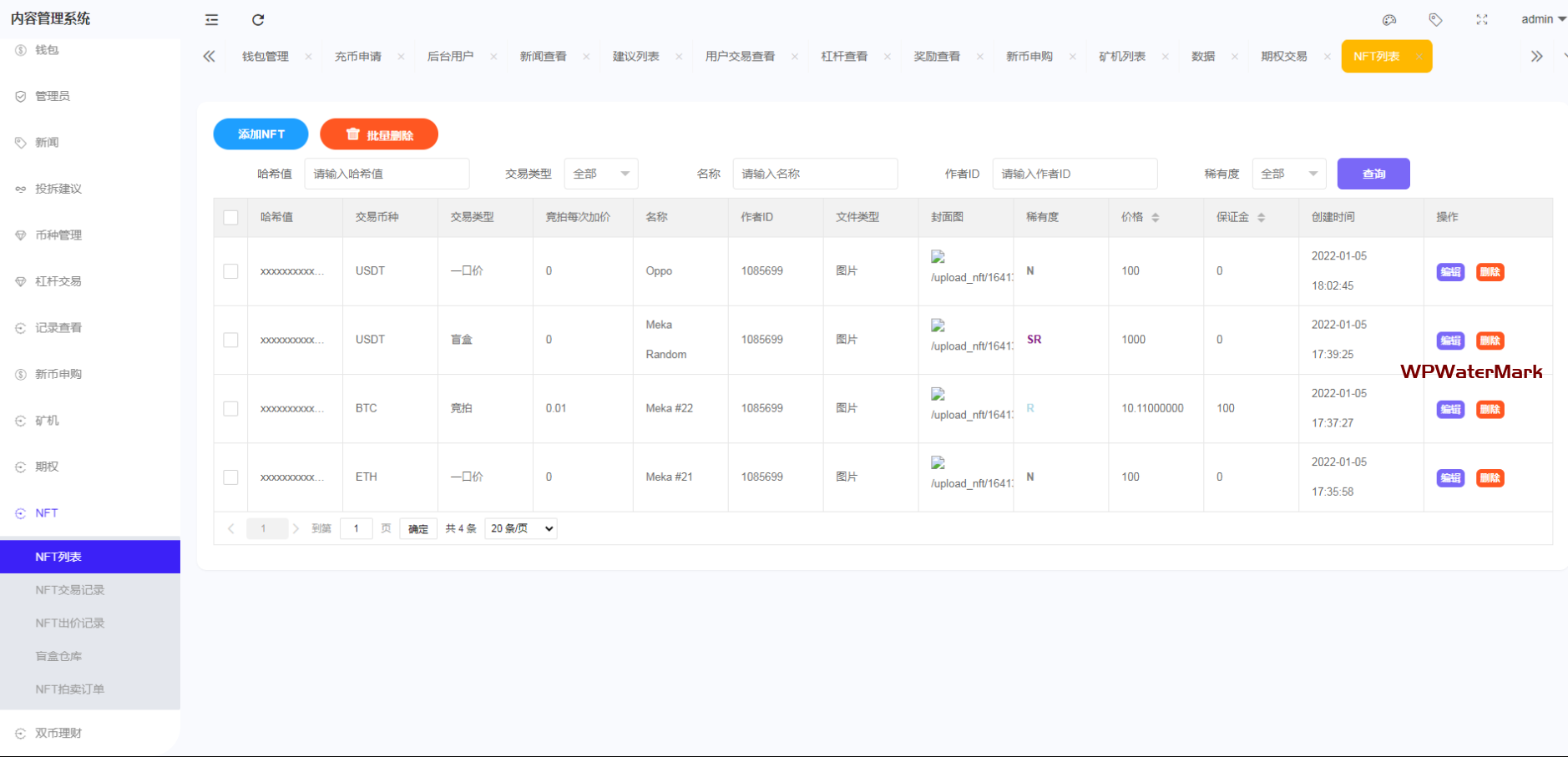Select the Oppo row checkbox
The height and width of the screenshot is (757, 1568).
click(x=231, y=271)
